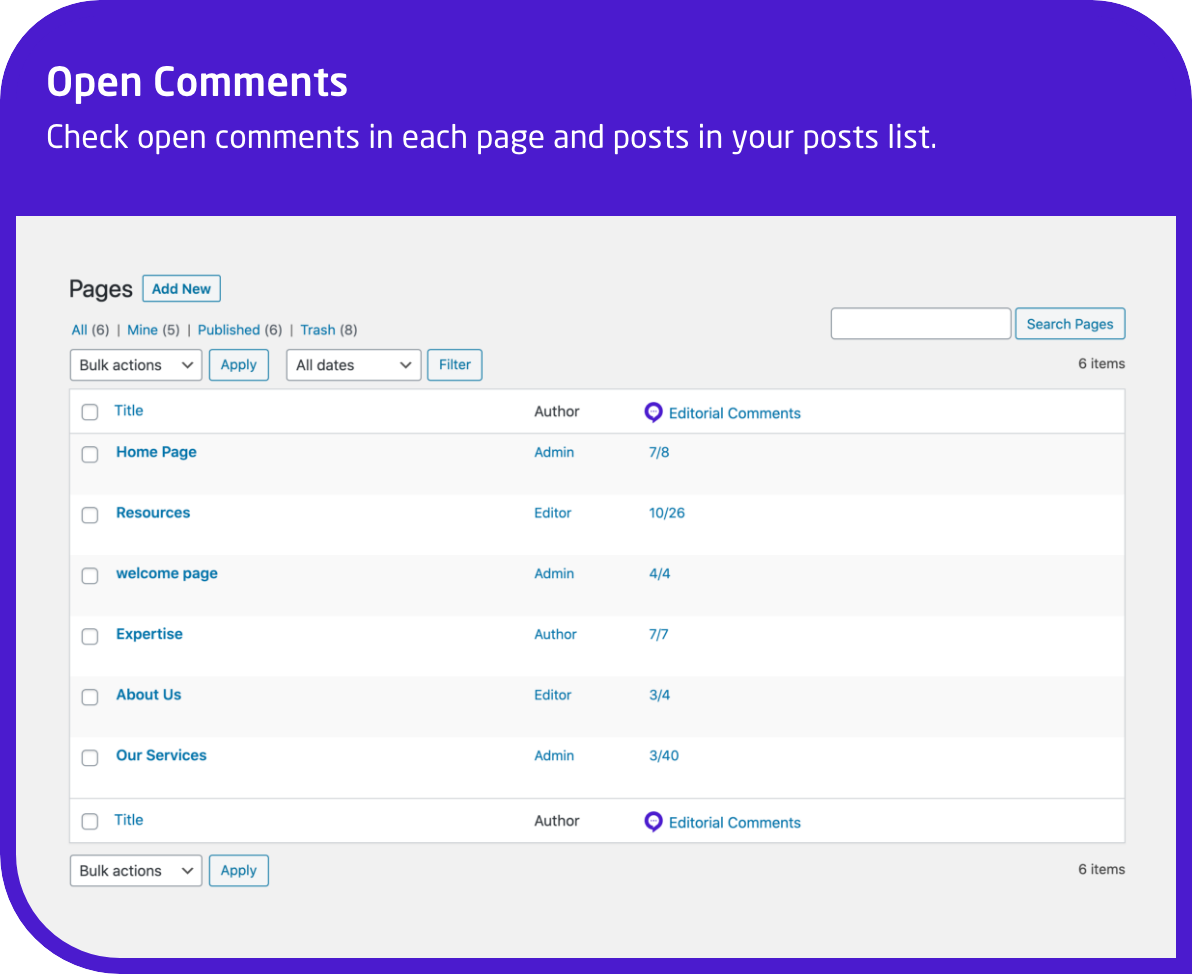Click the Add New button
The height and width of the screenshot is (974, 1192).
pyautogui.click(x=182, y=289)
